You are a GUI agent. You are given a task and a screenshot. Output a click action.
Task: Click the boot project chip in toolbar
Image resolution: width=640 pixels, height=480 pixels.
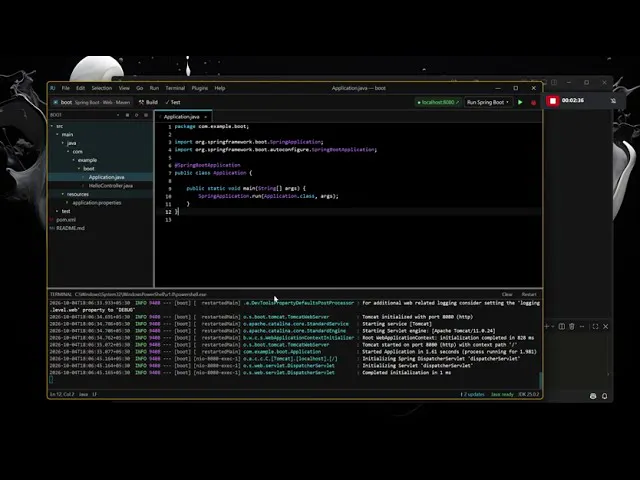tap(91, 102)
